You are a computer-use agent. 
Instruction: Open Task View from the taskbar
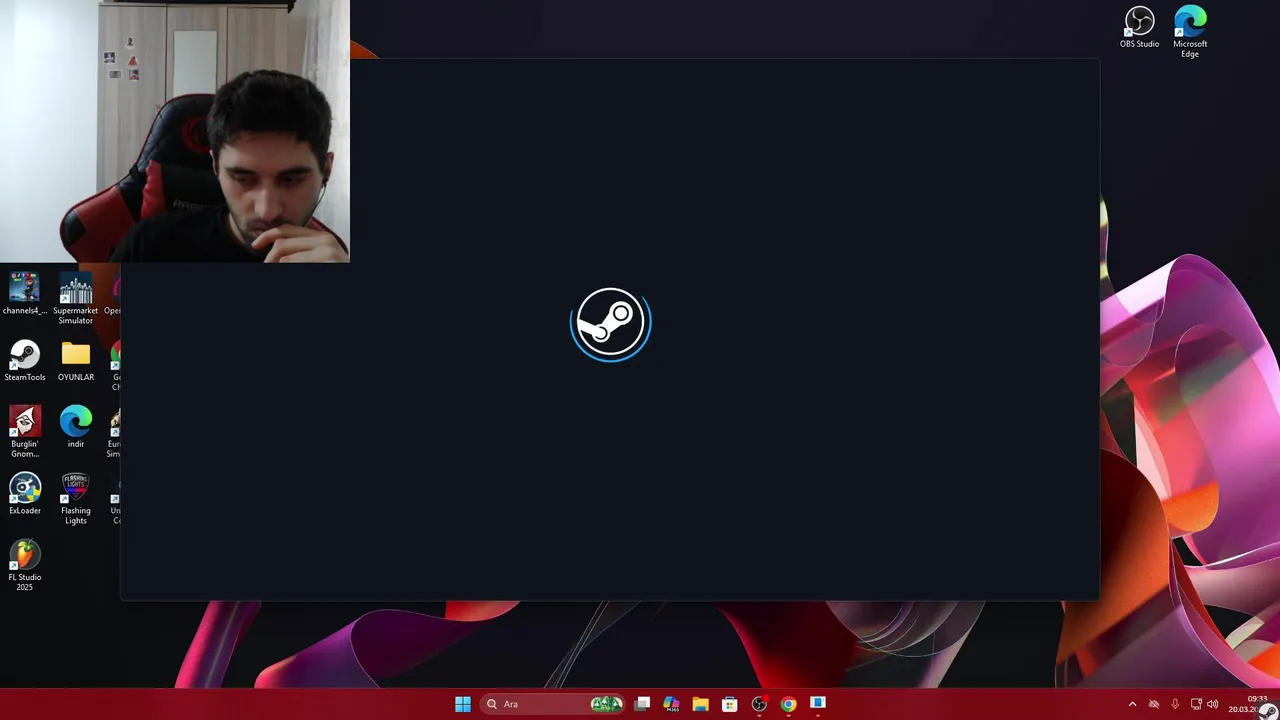click(x=643, y=704)
